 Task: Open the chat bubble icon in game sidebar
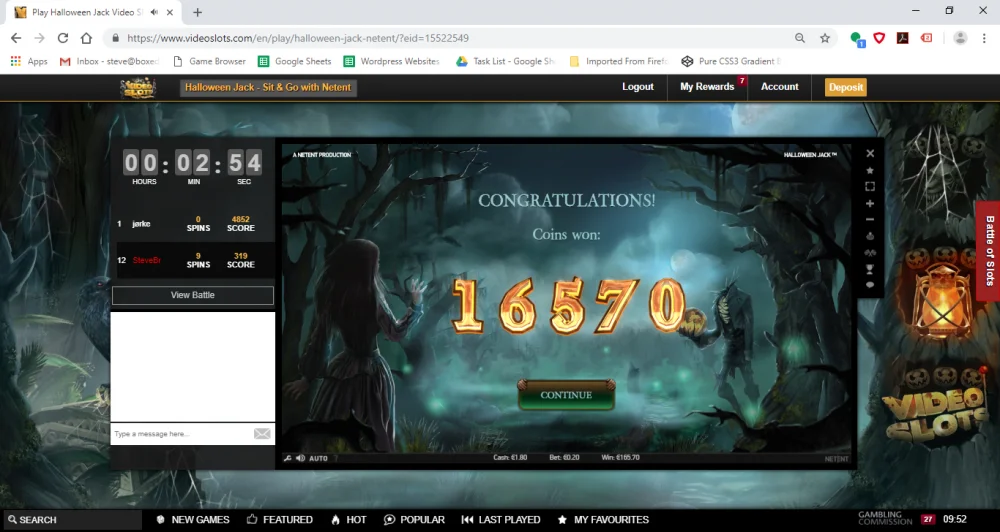(870, 285)
